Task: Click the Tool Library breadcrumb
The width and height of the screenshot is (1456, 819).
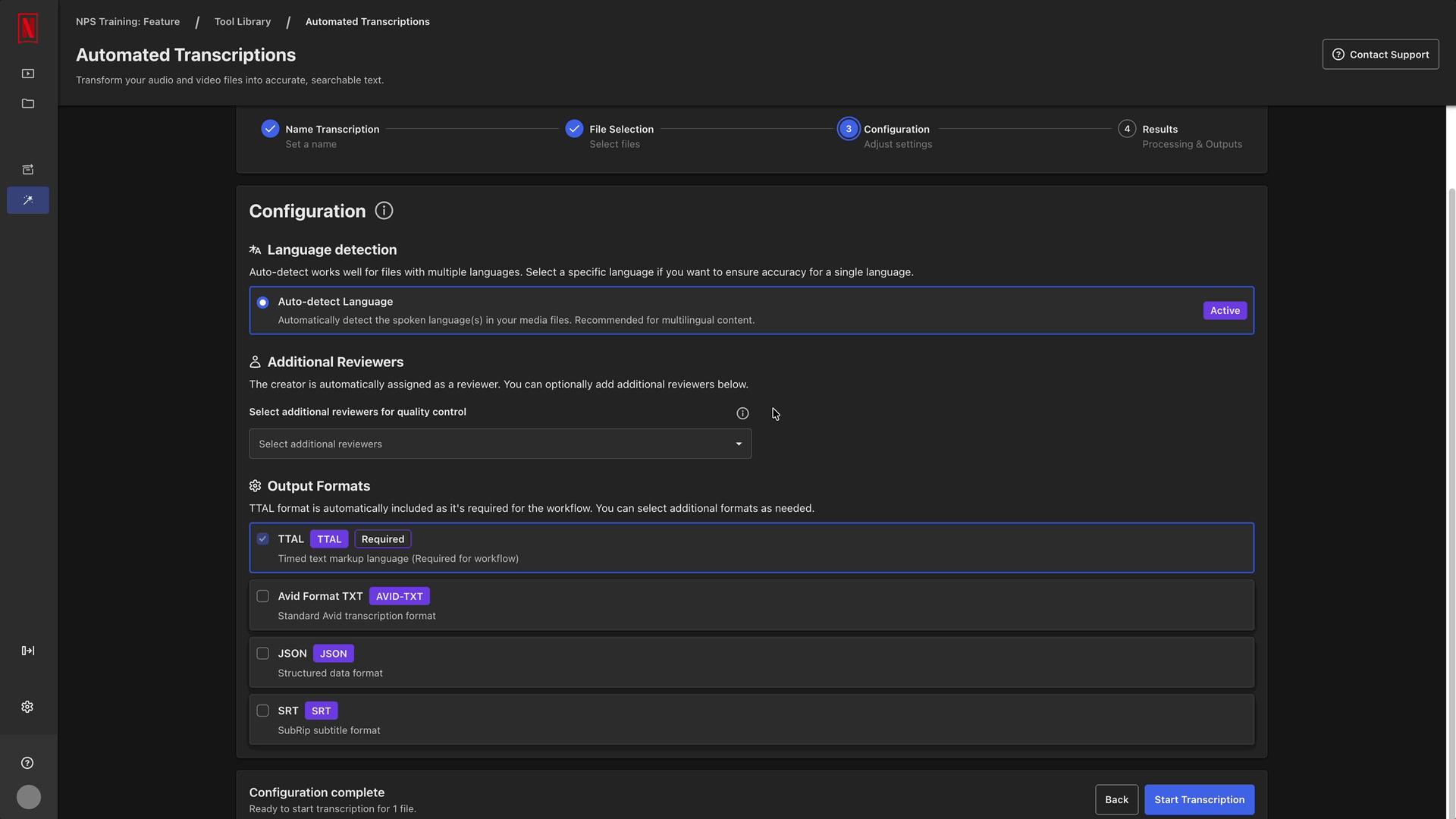Action: pyautogui.click(x=243, y=21)
